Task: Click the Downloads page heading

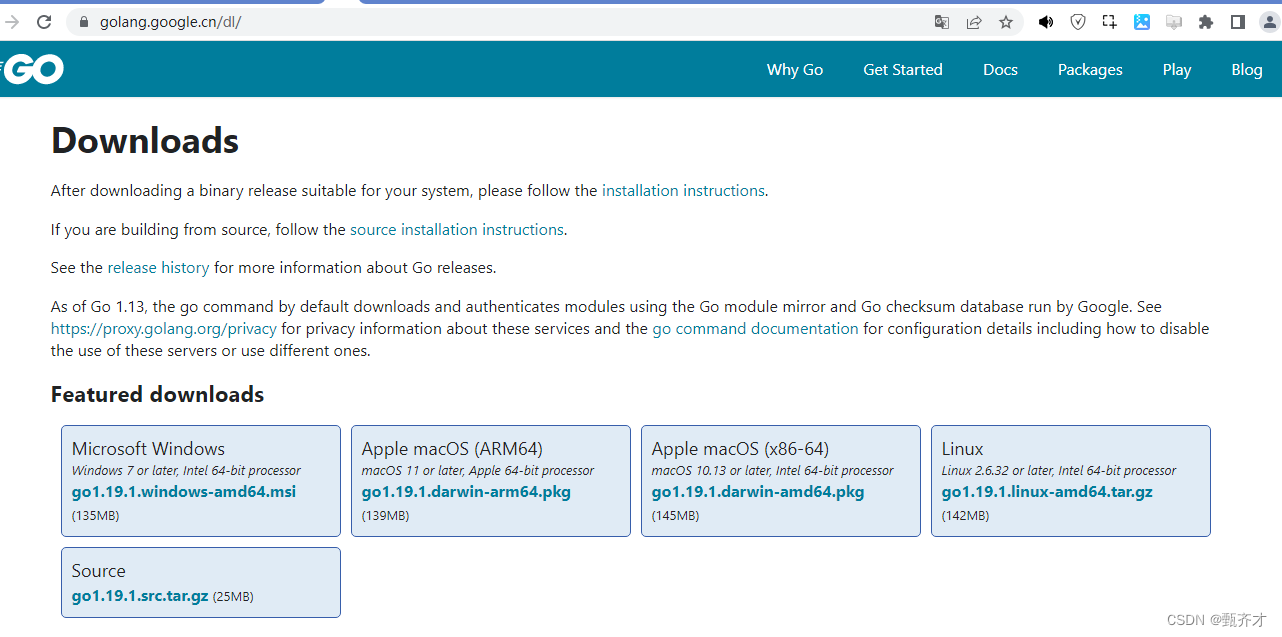Action: 145,141
